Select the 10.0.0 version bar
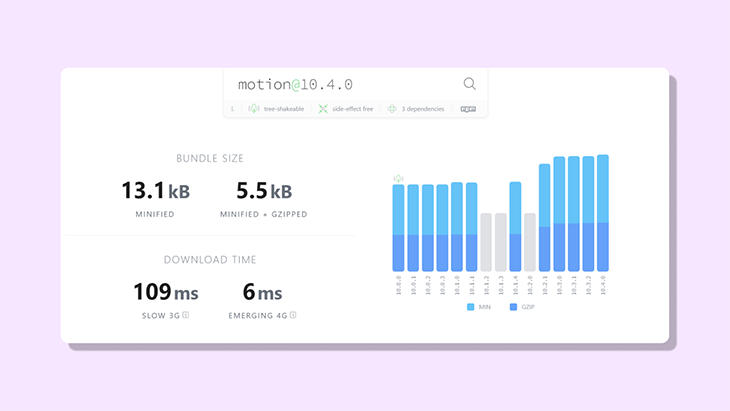 (398, 228)
